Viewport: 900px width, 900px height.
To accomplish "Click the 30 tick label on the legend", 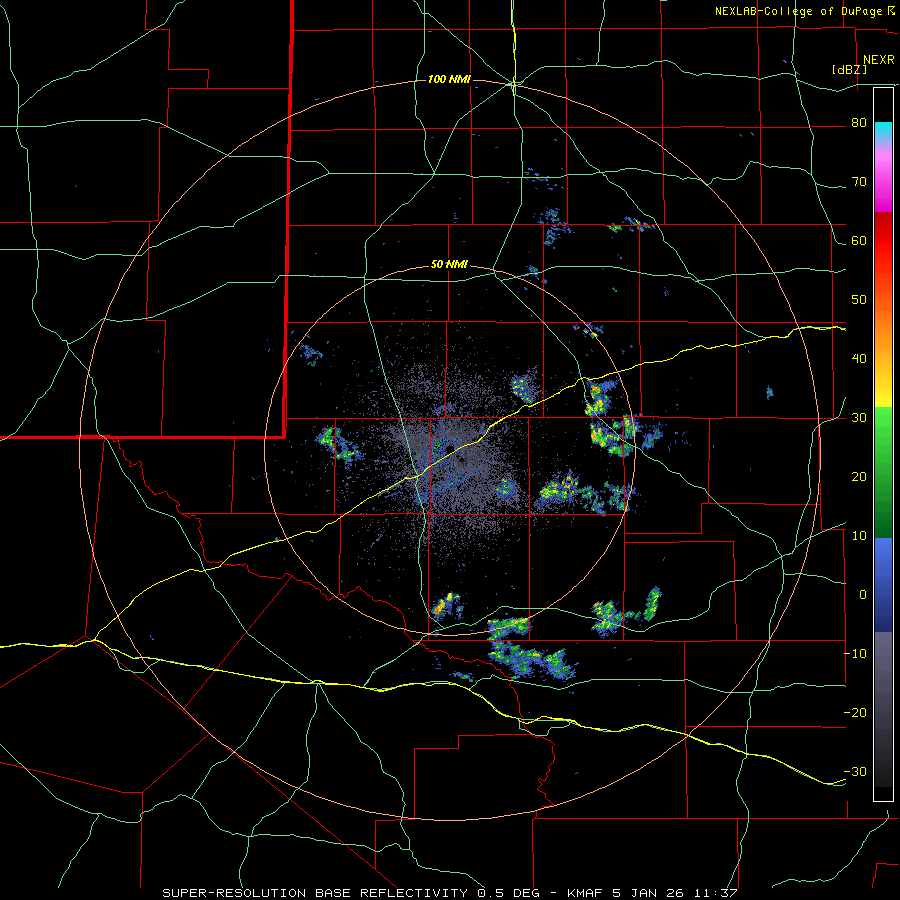I will (859, 417).
